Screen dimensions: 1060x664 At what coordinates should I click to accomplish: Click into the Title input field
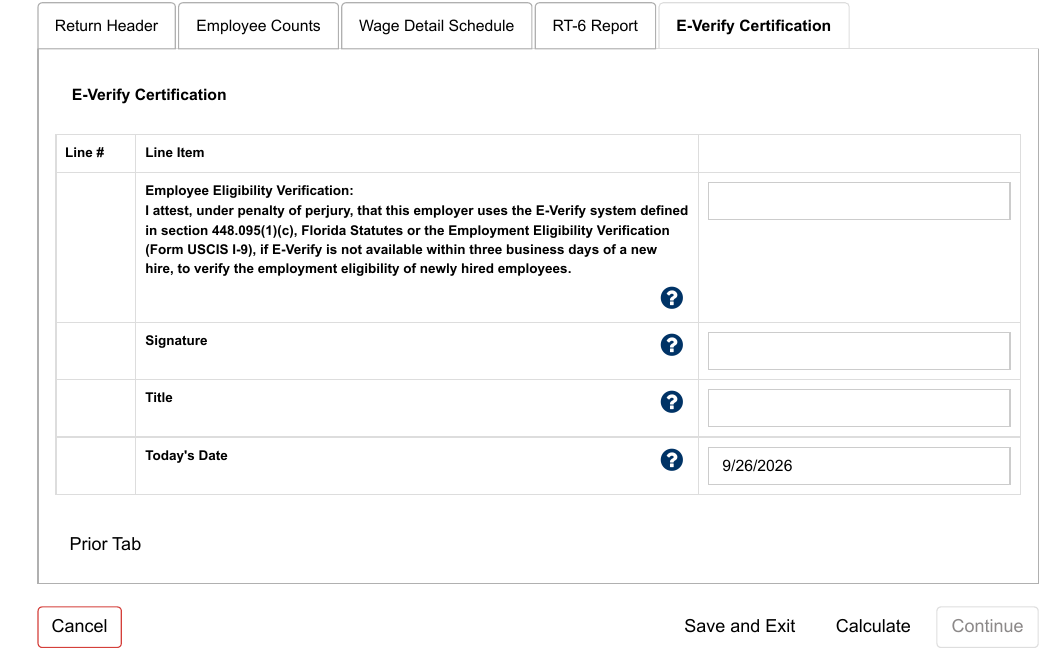click(x=859, y=408)
